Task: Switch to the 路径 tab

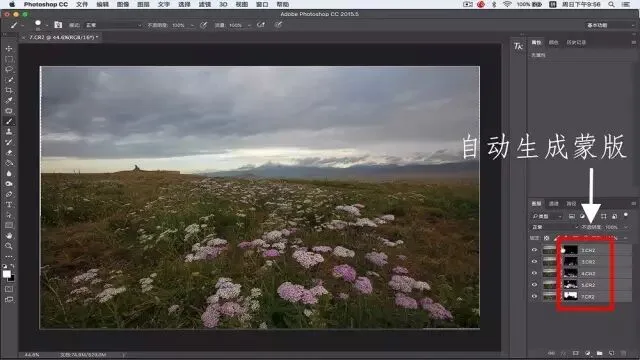Action: pos(571,203)
